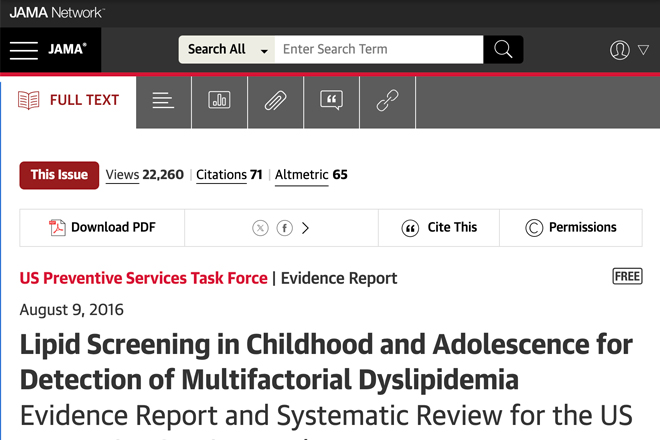
Task: Click the JAMA logo
Action: tap(67, 49)
